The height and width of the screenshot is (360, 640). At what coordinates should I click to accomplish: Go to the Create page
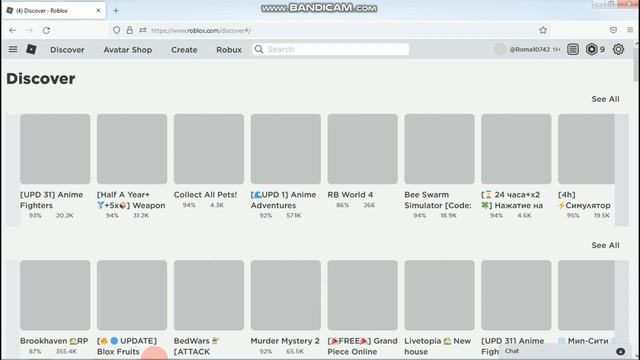(x=184, y=50)
